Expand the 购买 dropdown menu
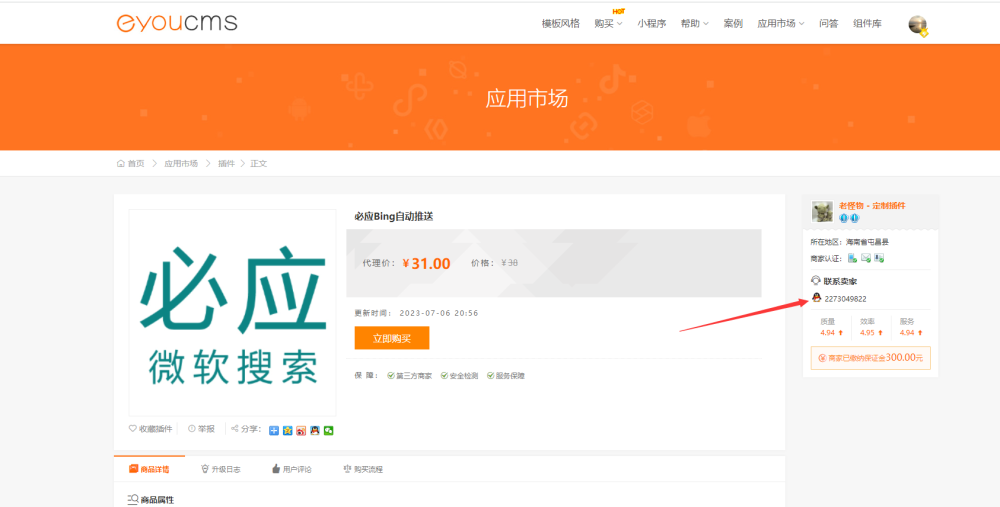 click(x=608, y=24)
